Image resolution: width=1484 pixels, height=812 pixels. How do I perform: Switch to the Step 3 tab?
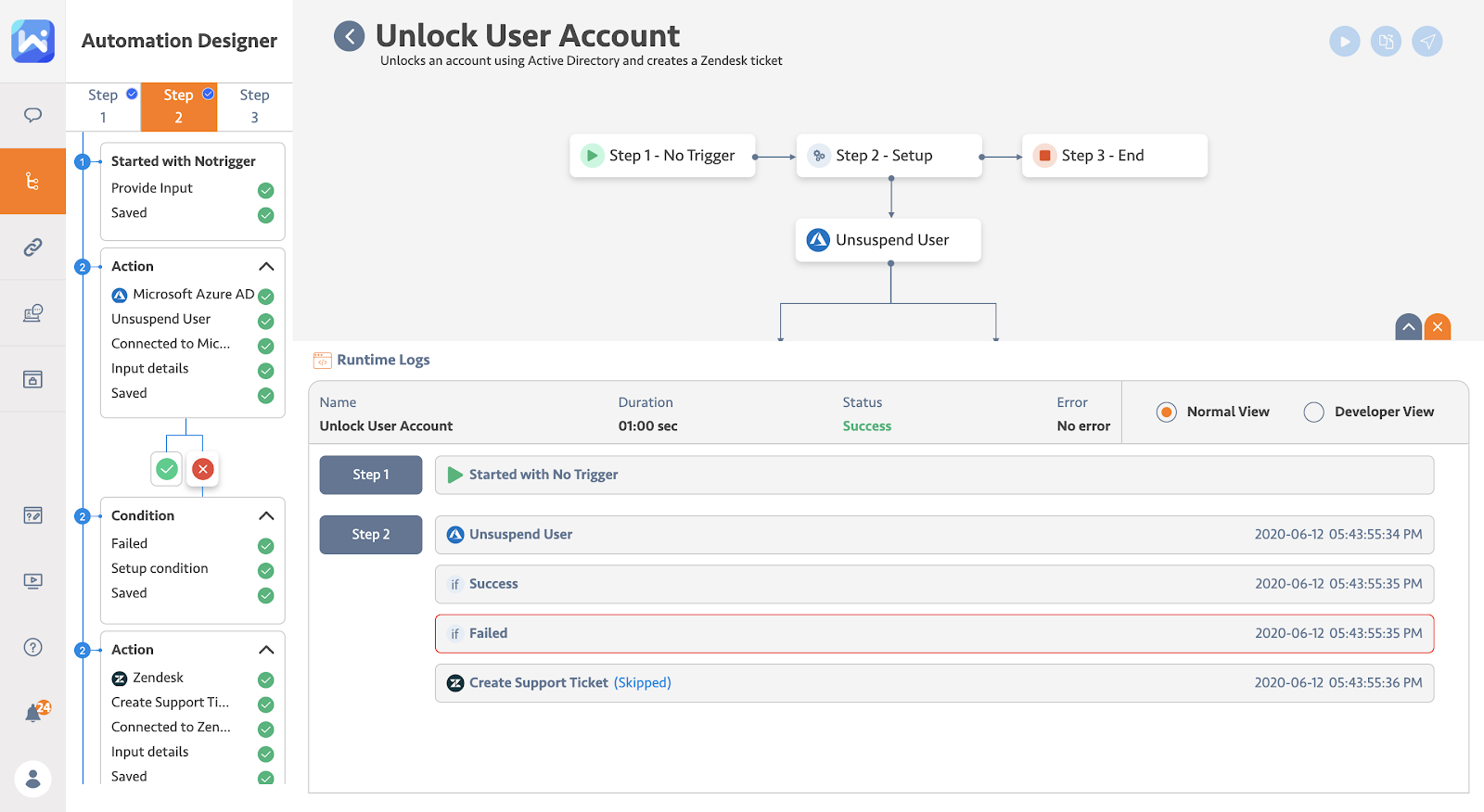254,107
